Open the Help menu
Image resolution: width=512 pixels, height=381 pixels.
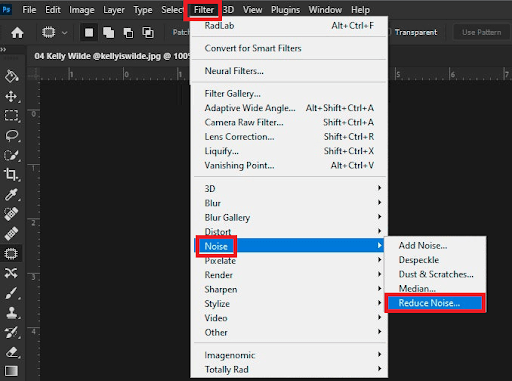[x=360, y=10]
